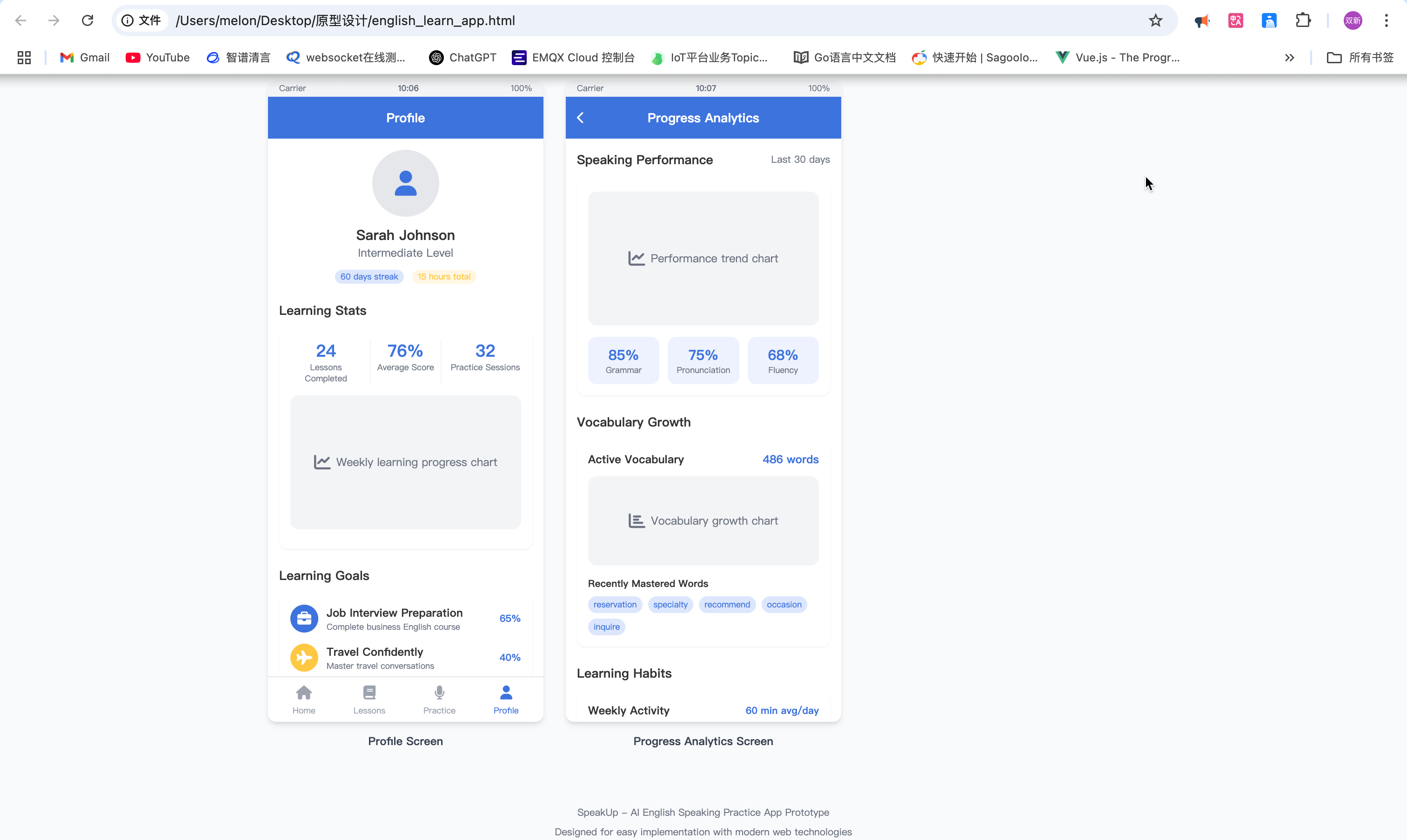This screenshot has height=840, width=1407.
Task: Tap the Practice microphone icon
Action: point(439,693)
